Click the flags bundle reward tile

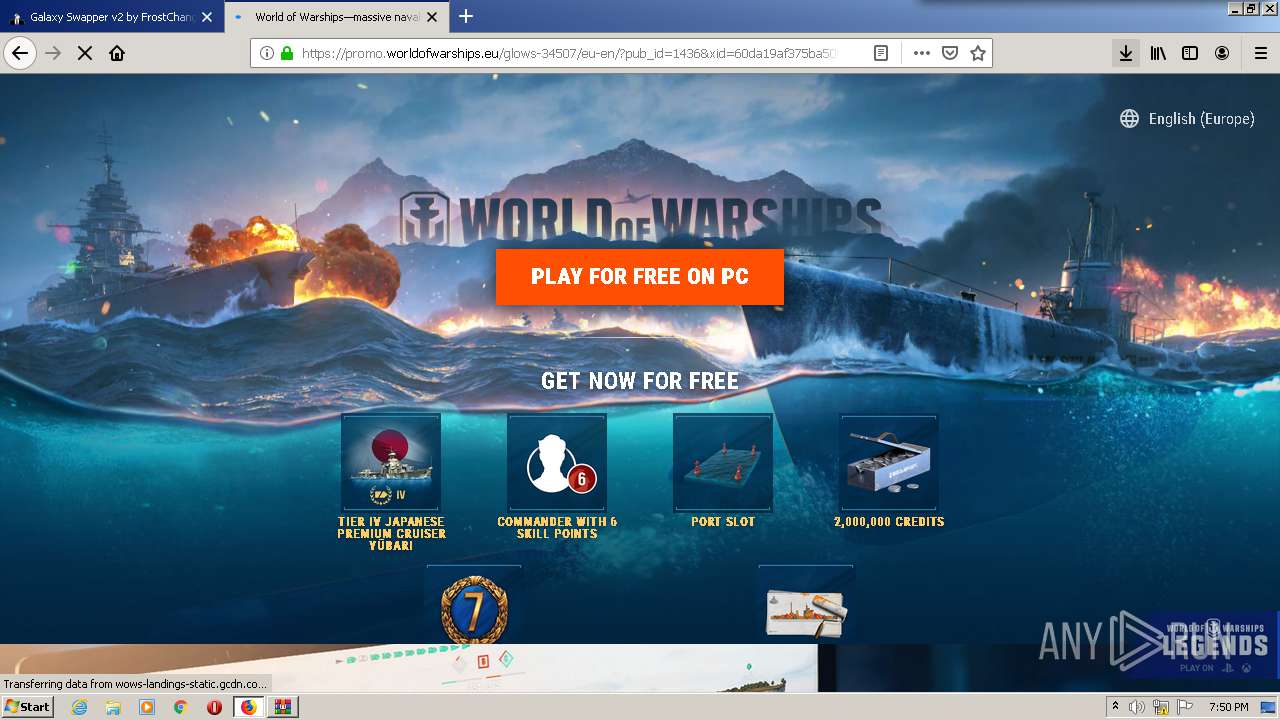click(806, 606)
